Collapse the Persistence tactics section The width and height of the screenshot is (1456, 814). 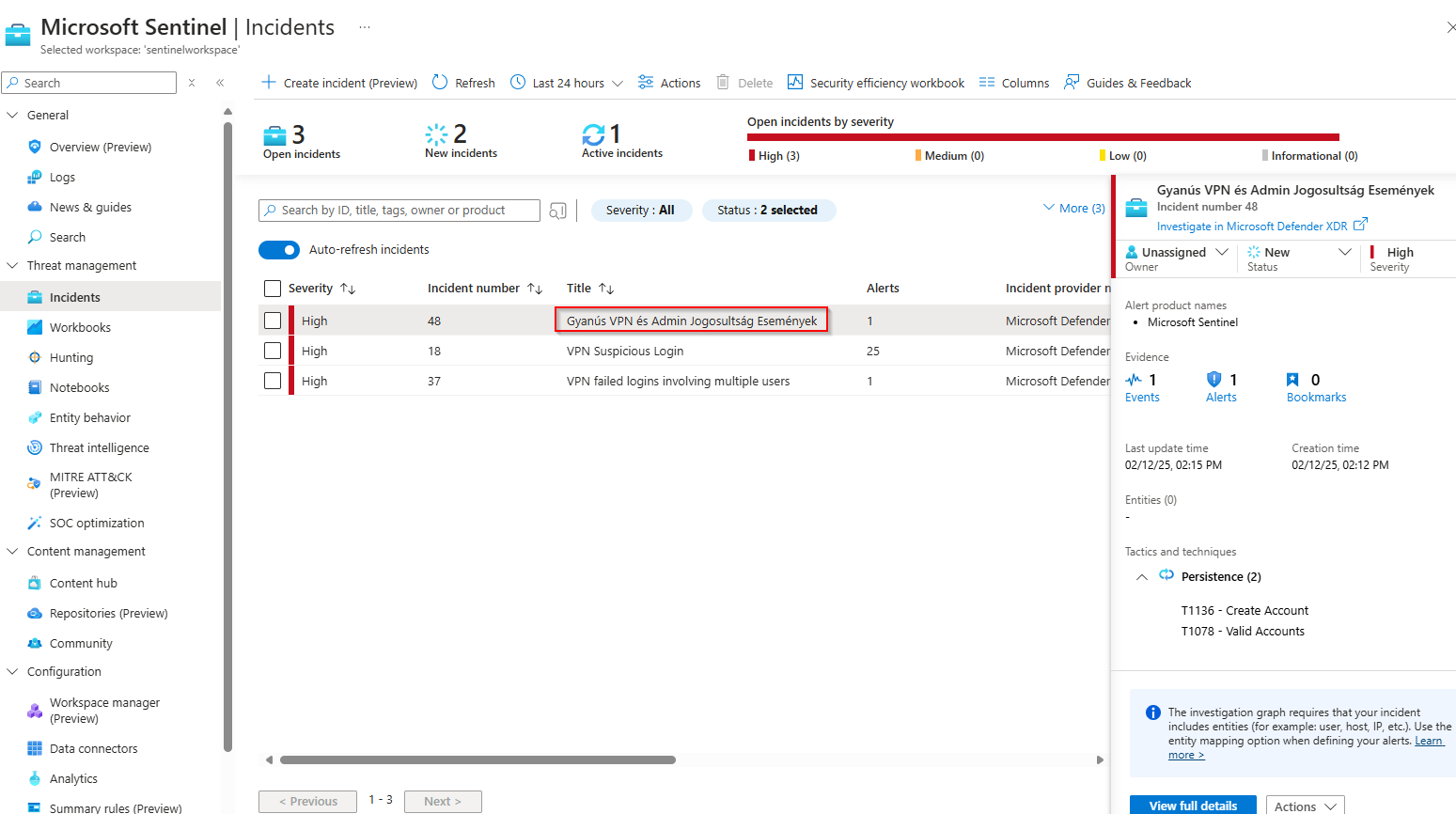coord(1141,577)
